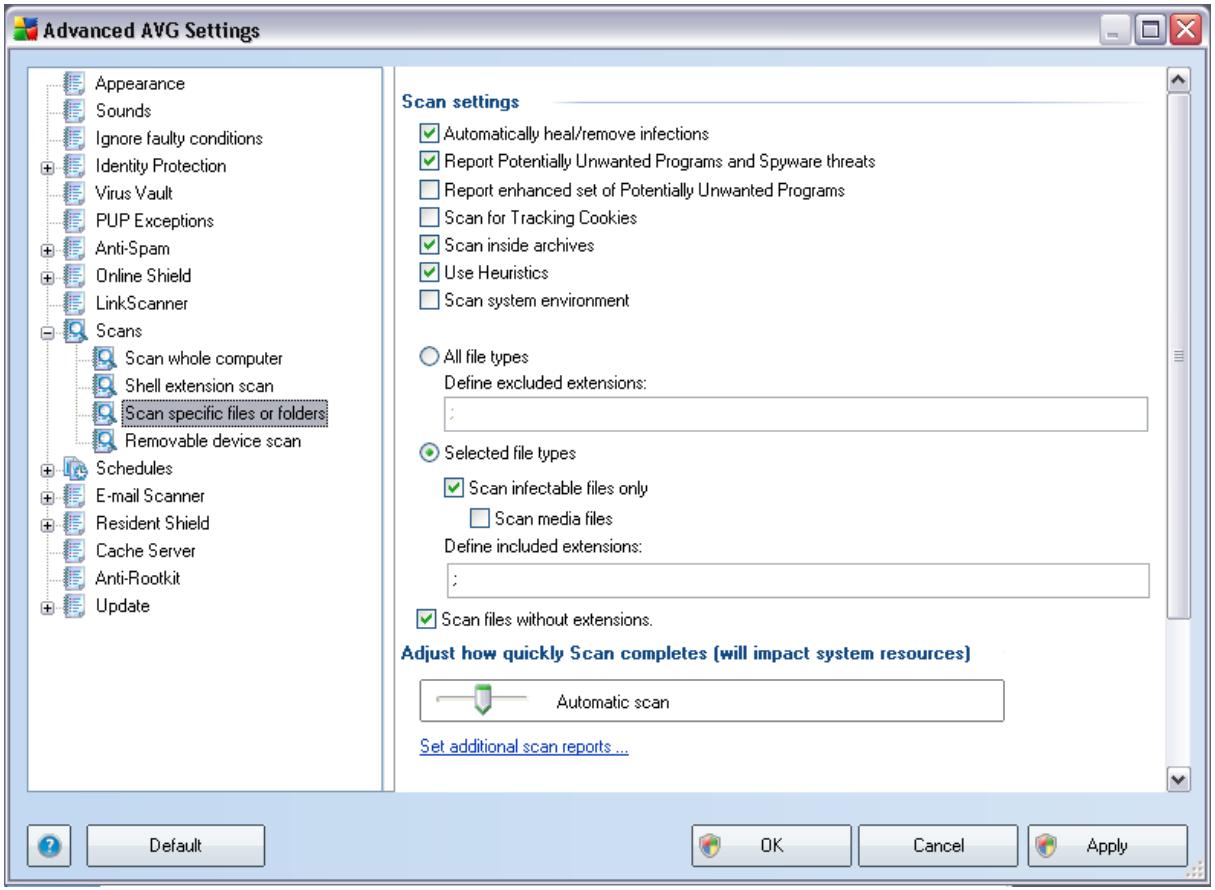Toggle Scan infectable files only
Screen dimensions: 1215x890
click(x=453, y=488)
